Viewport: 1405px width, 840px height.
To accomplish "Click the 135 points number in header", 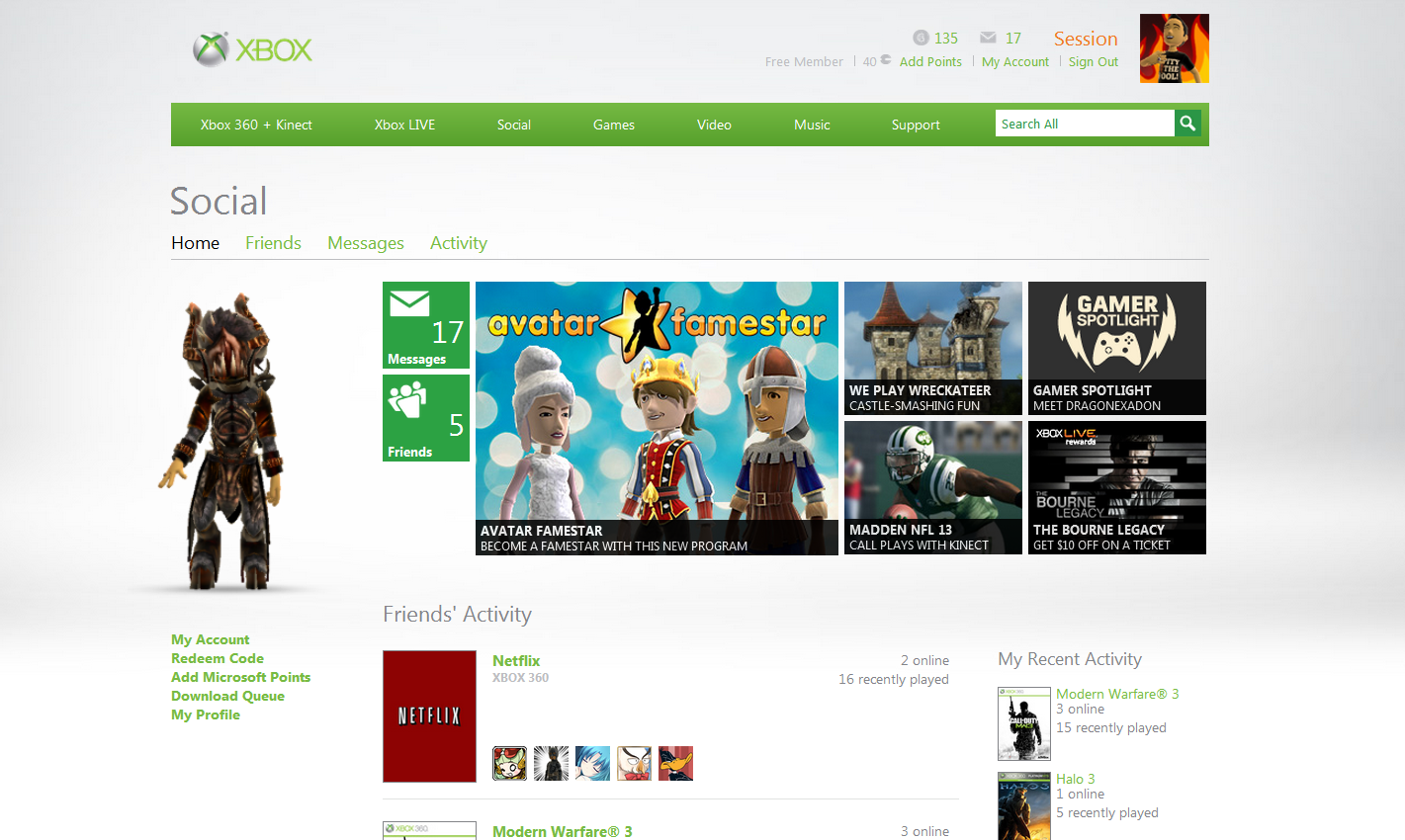I will click(946, 38).
